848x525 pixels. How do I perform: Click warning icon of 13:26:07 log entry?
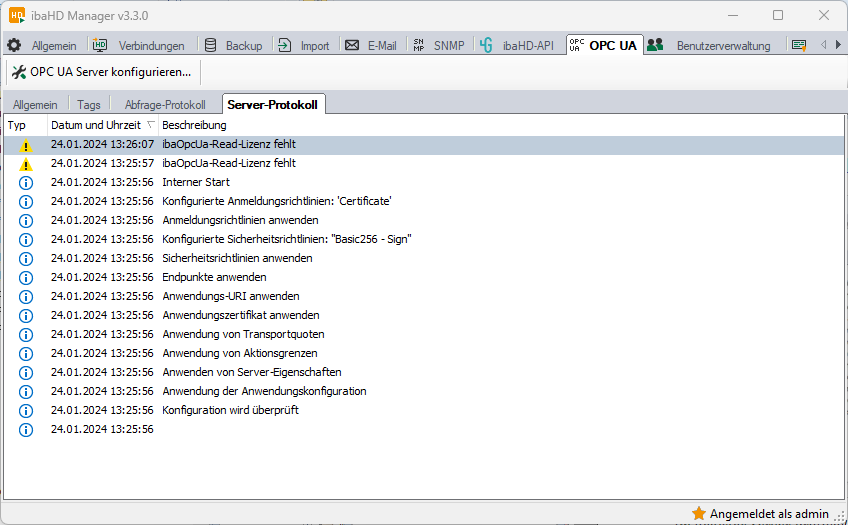26,145
